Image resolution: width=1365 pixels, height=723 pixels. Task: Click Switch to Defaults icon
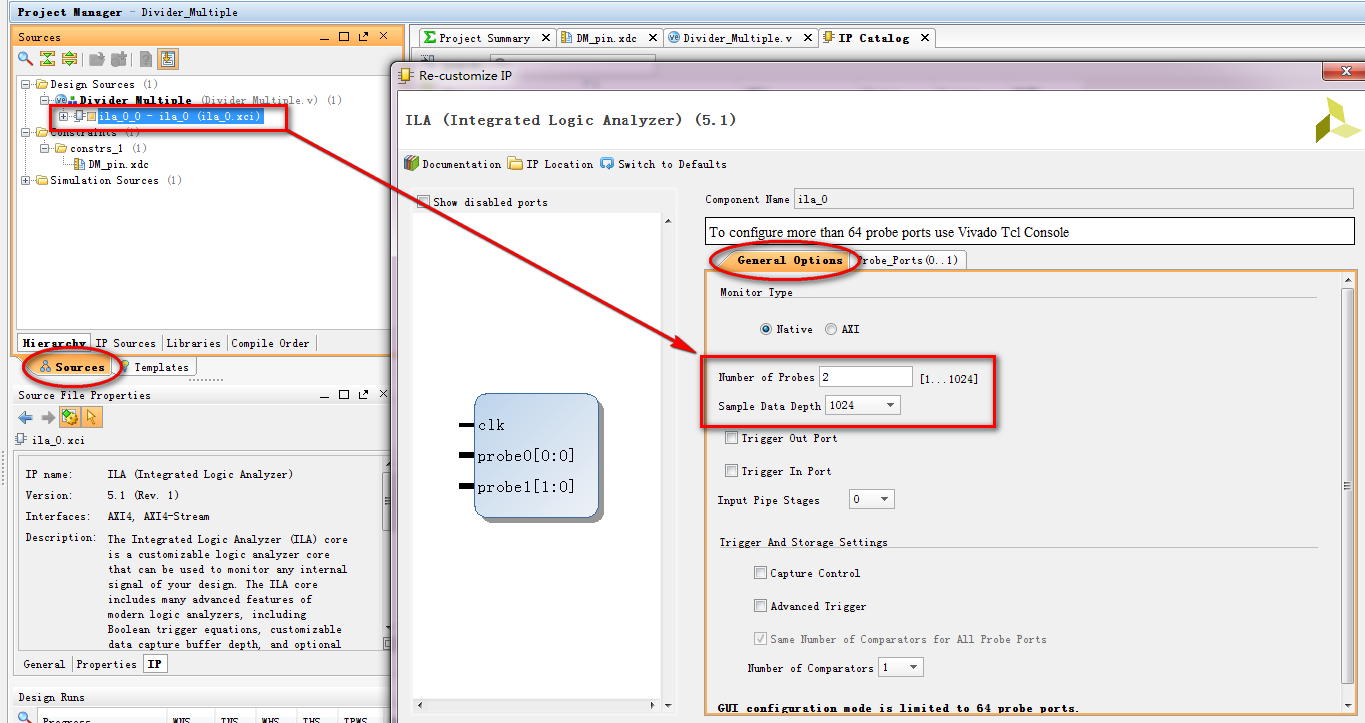(607, 164)
